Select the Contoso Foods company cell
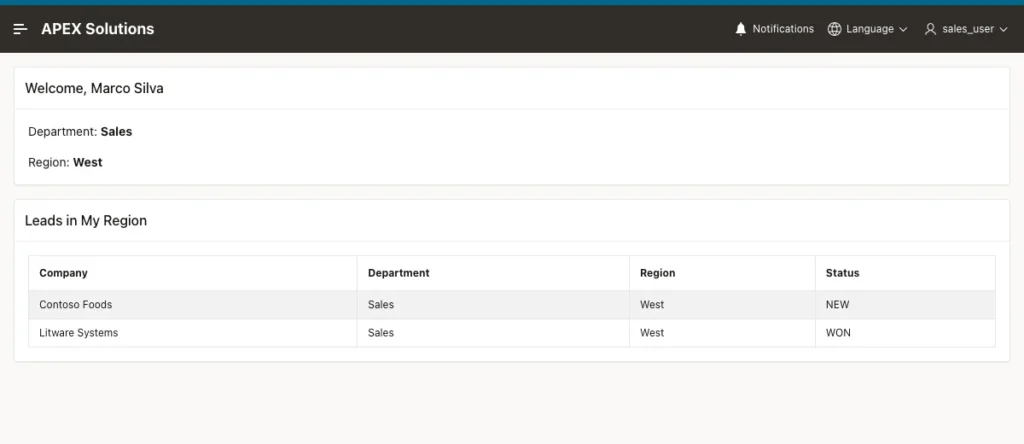This screenshot has width=1024, height=444. 193,305
